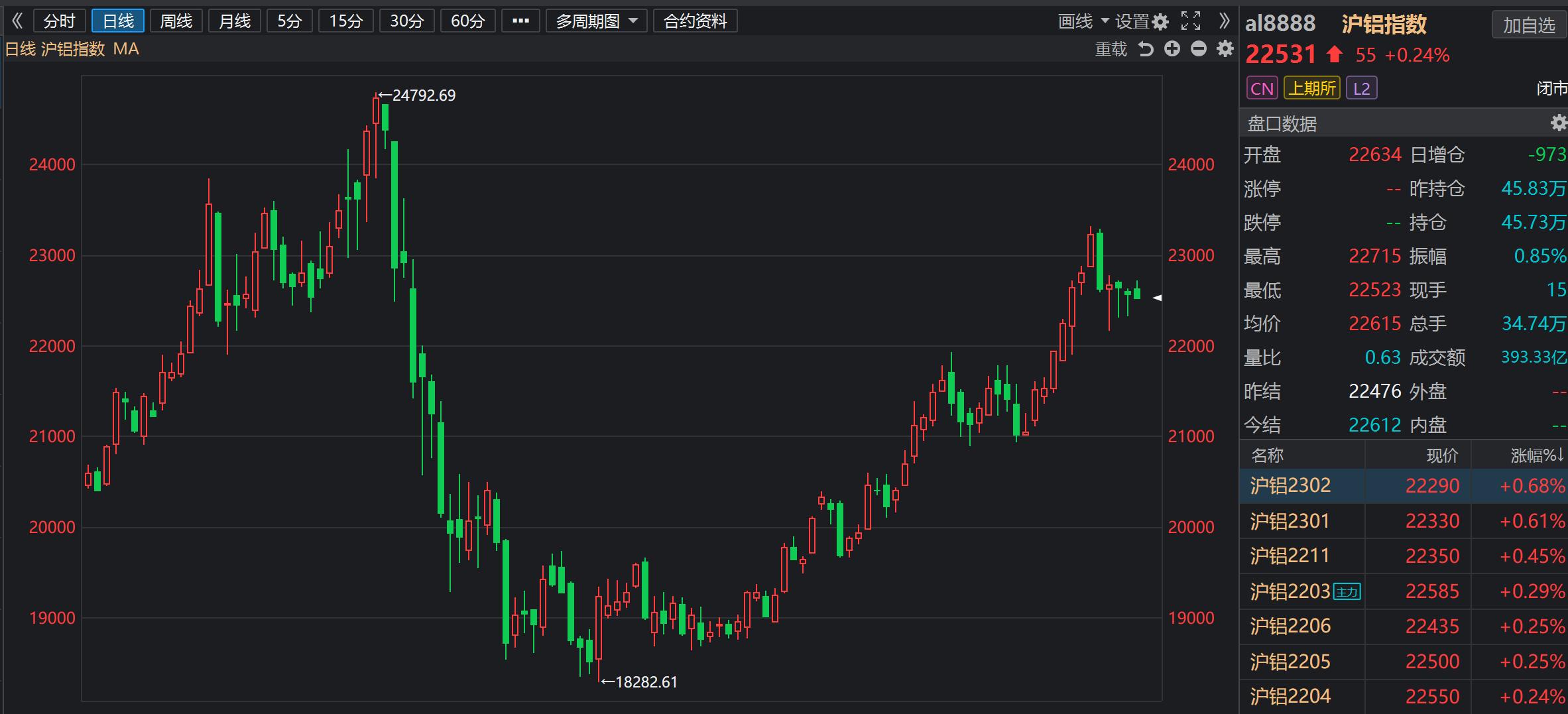Click the current price marker arrow on right axis
Viewport: 1568px width, 714px height.
(x=1157, y=298)
